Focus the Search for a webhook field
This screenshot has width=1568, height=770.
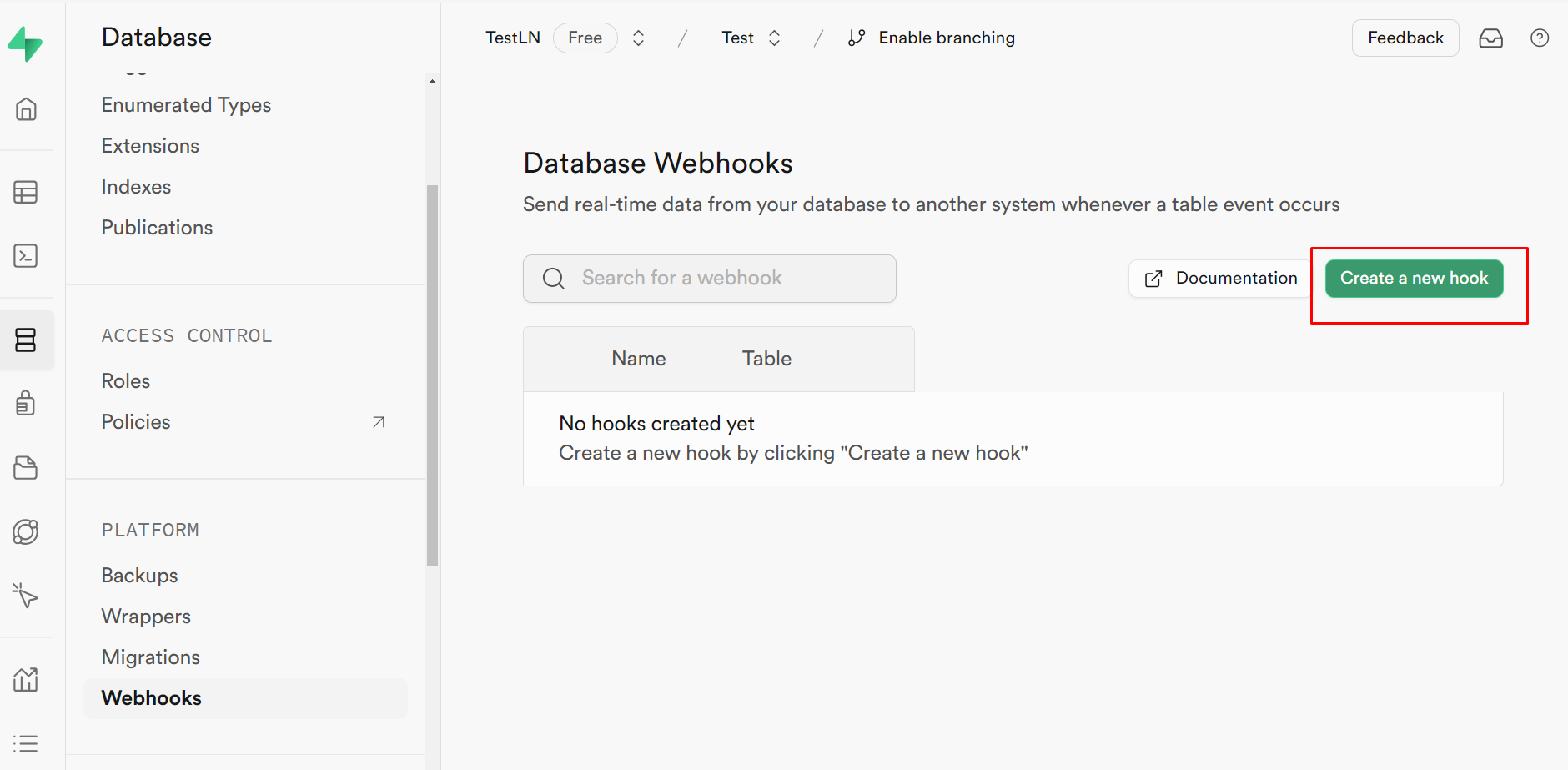point(709,279)
